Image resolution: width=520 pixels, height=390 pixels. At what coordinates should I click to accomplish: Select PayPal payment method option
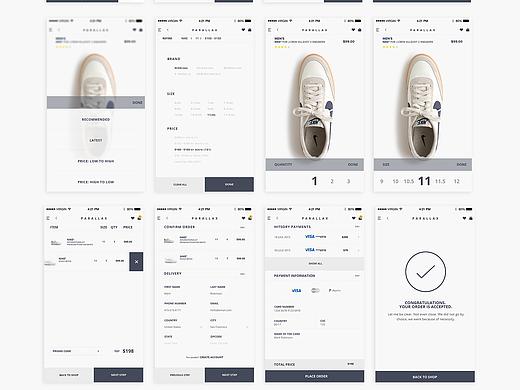point(335,291)
